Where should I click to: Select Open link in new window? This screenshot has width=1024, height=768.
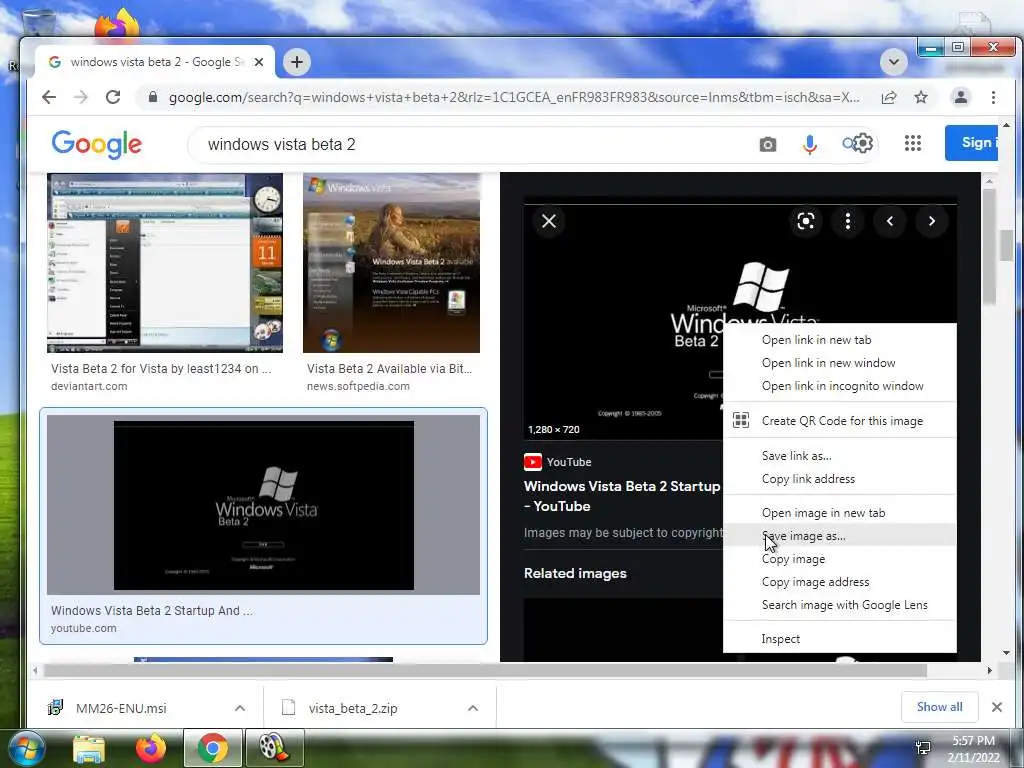click(x=840, y=363)
